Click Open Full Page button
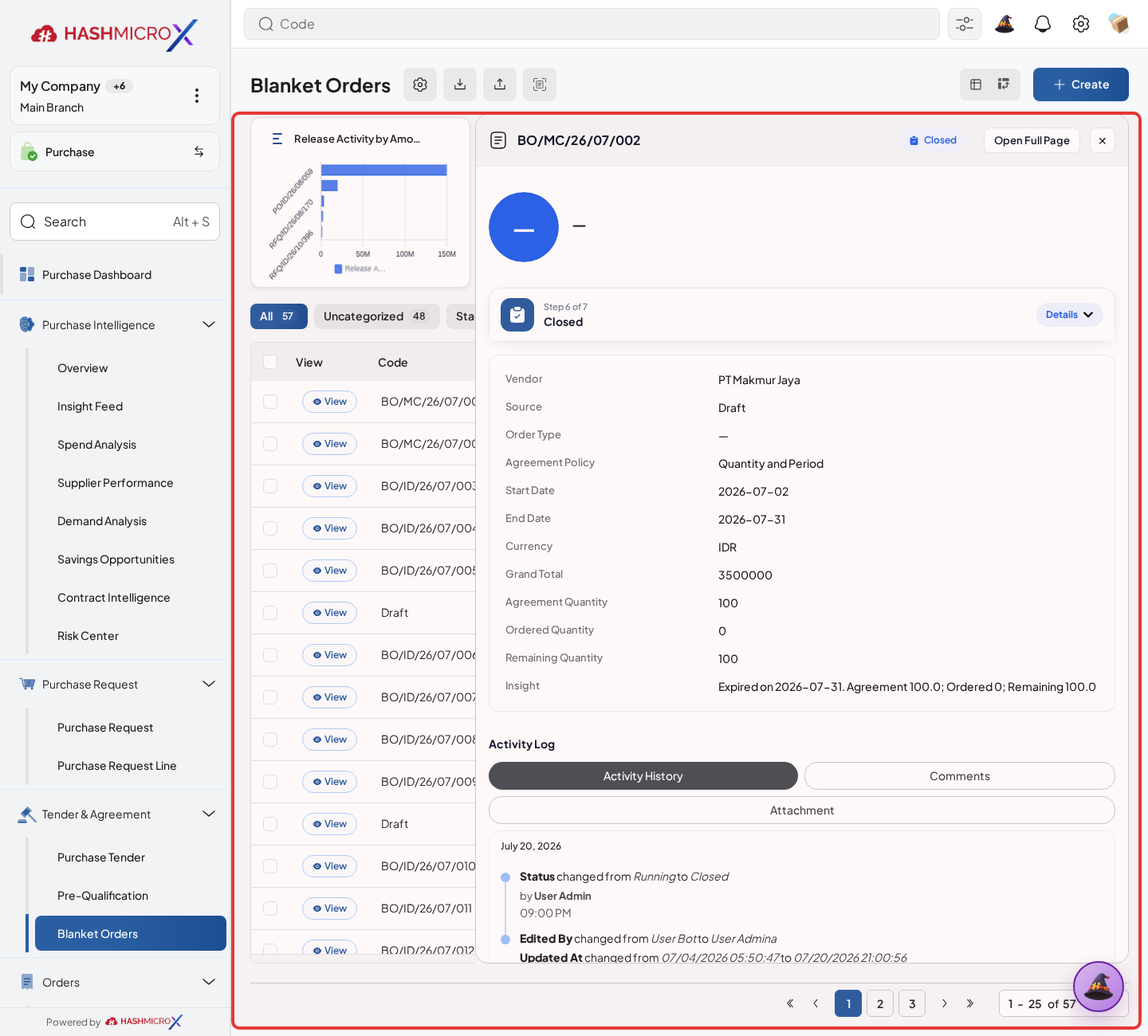Image resolution: width=1148 pixels, height=1036 pixels. tap(1032, 140)
